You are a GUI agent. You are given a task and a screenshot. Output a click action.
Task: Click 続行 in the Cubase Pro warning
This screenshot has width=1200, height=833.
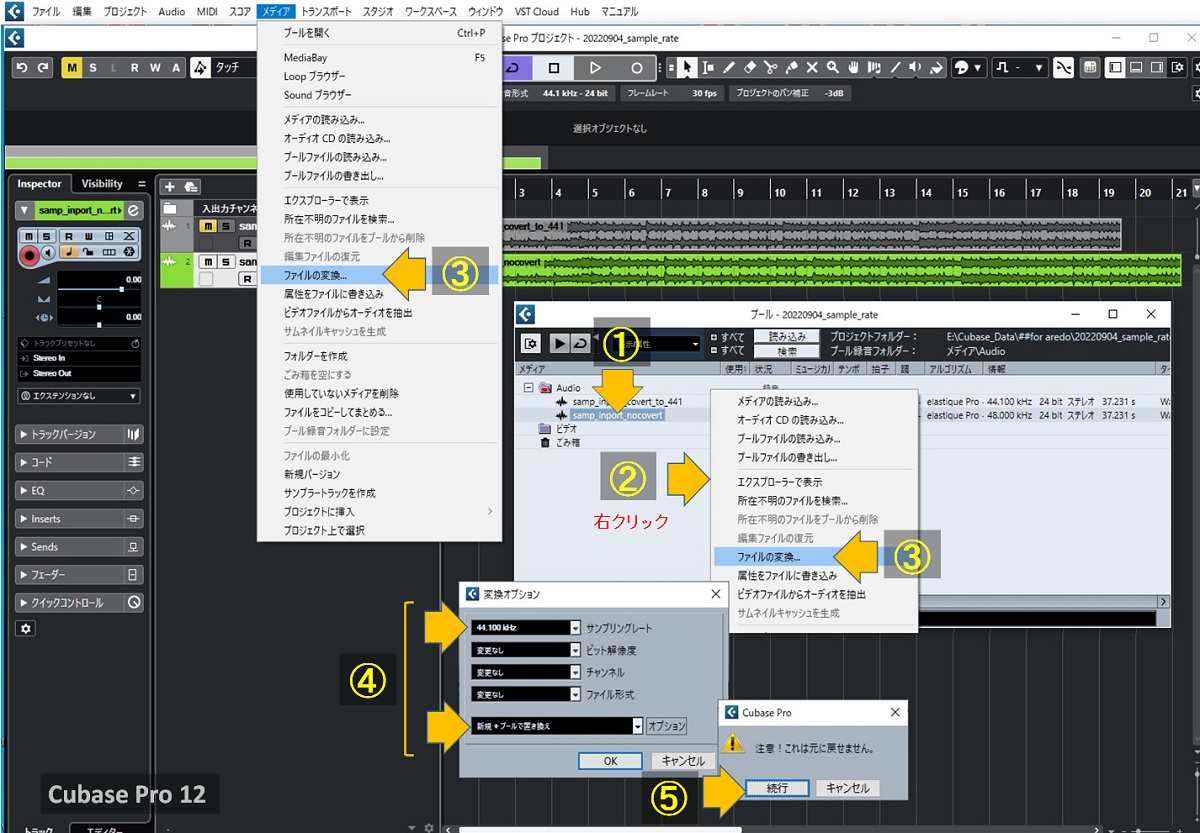click(777, 788)
